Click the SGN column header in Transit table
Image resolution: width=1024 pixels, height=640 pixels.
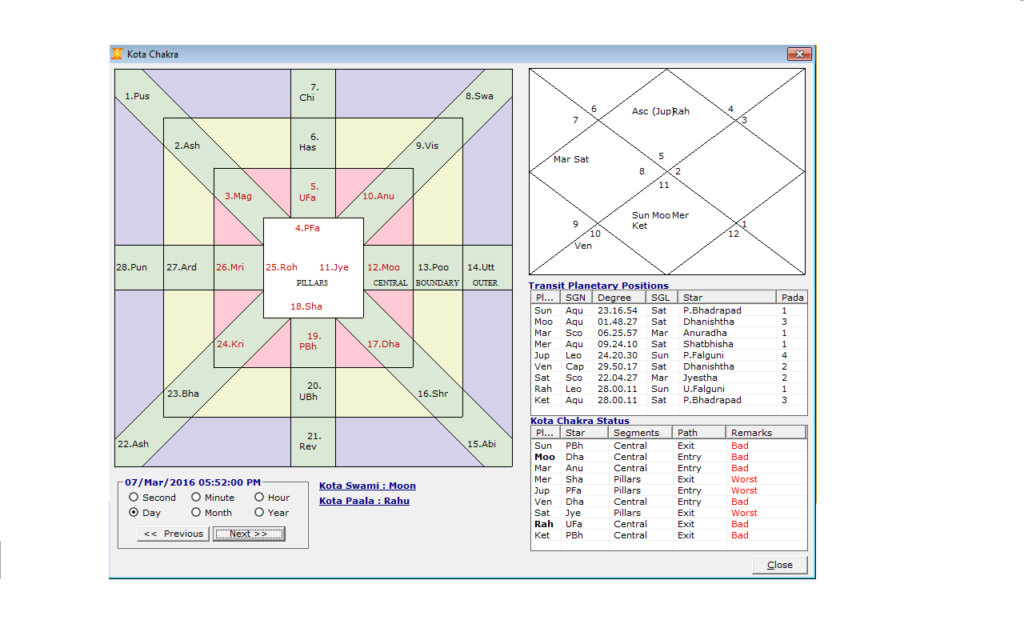[x=576, y=297]
